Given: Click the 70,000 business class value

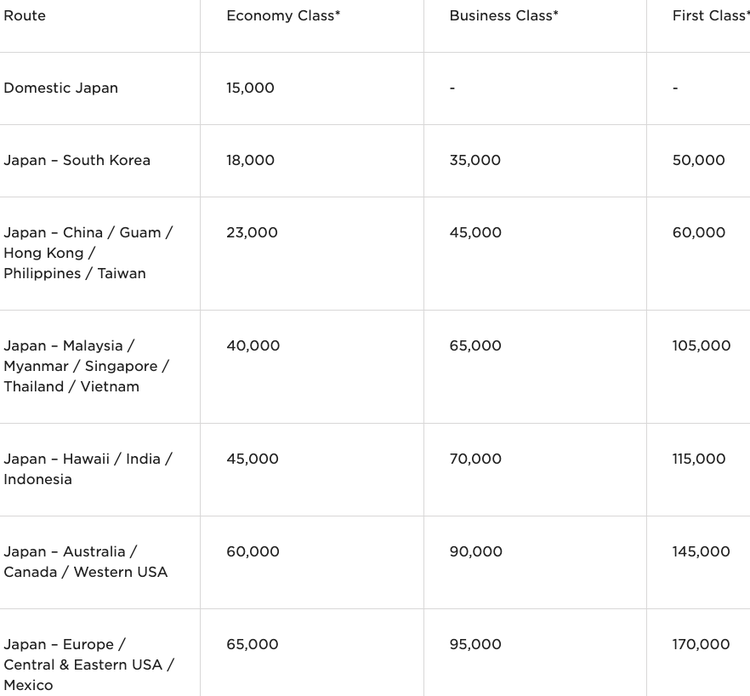Looking at the screenshot, I should point(475,459).
